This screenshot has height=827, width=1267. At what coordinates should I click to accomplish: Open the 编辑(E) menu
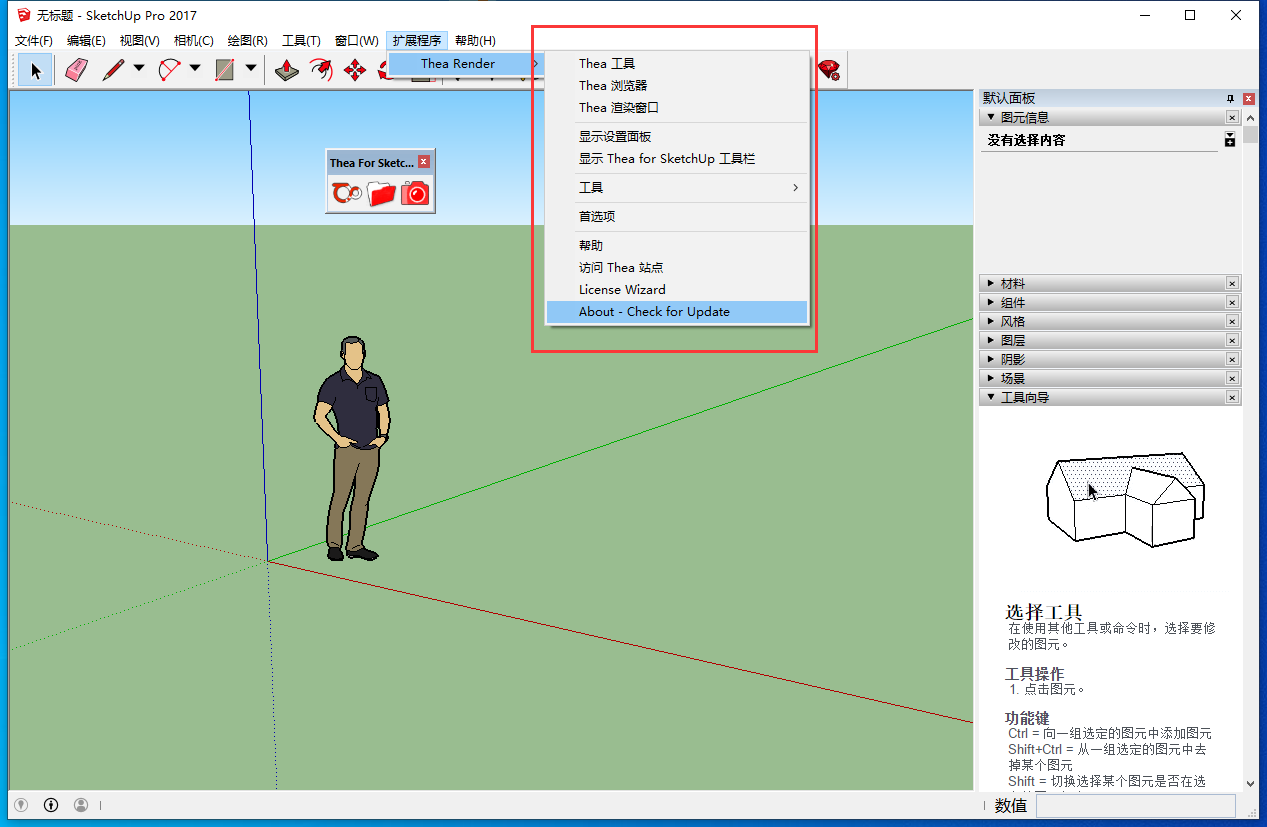pyautogui.click(x=86, y=41)
